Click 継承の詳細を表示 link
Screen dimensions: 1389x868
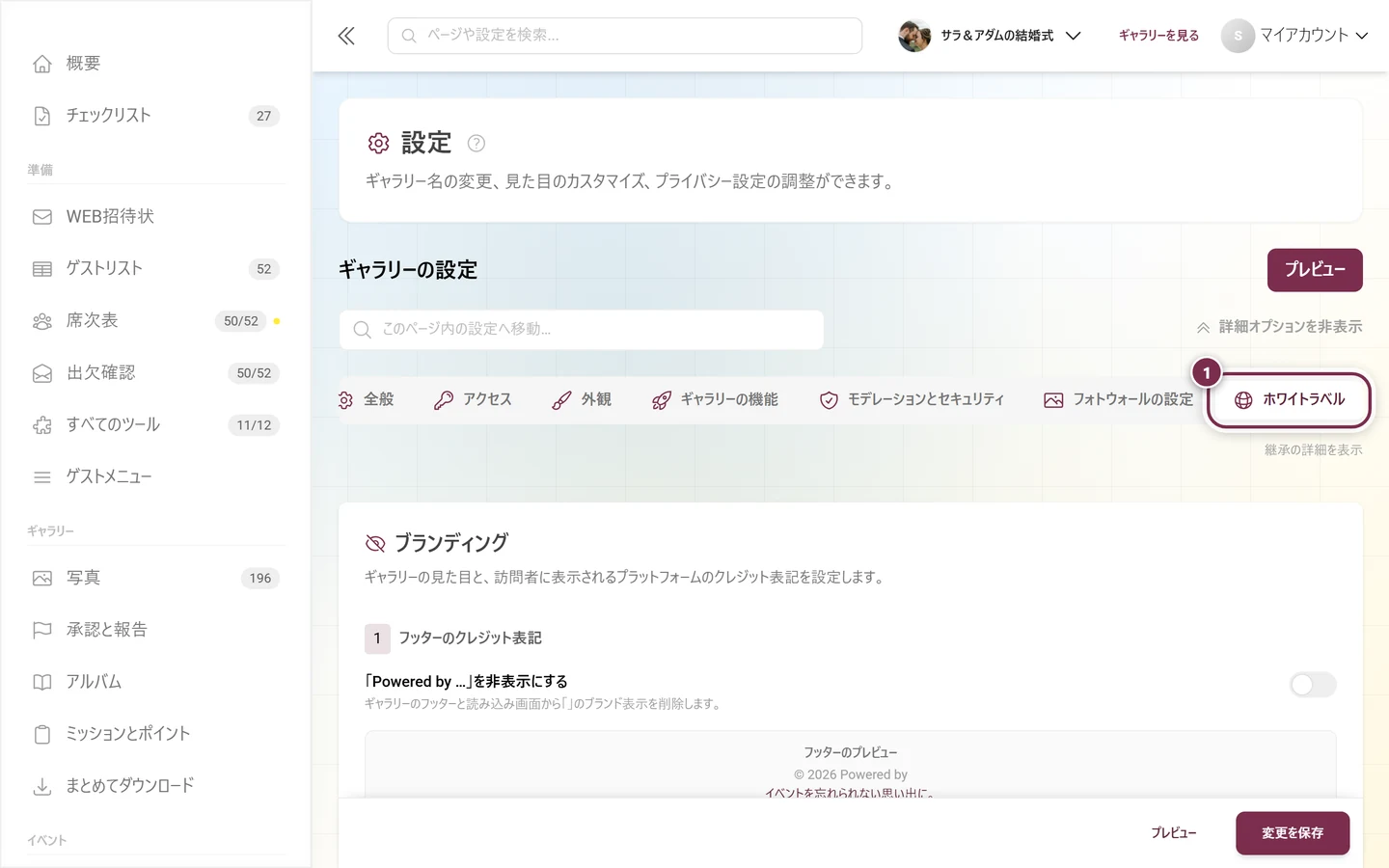point(1313,450)
